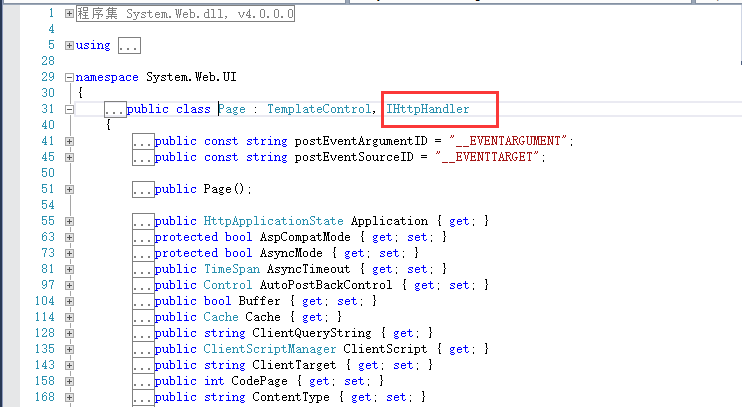Click the using keyword on line 5
The height and width of the screenshot is (407, 742).
tap(93, 45)
